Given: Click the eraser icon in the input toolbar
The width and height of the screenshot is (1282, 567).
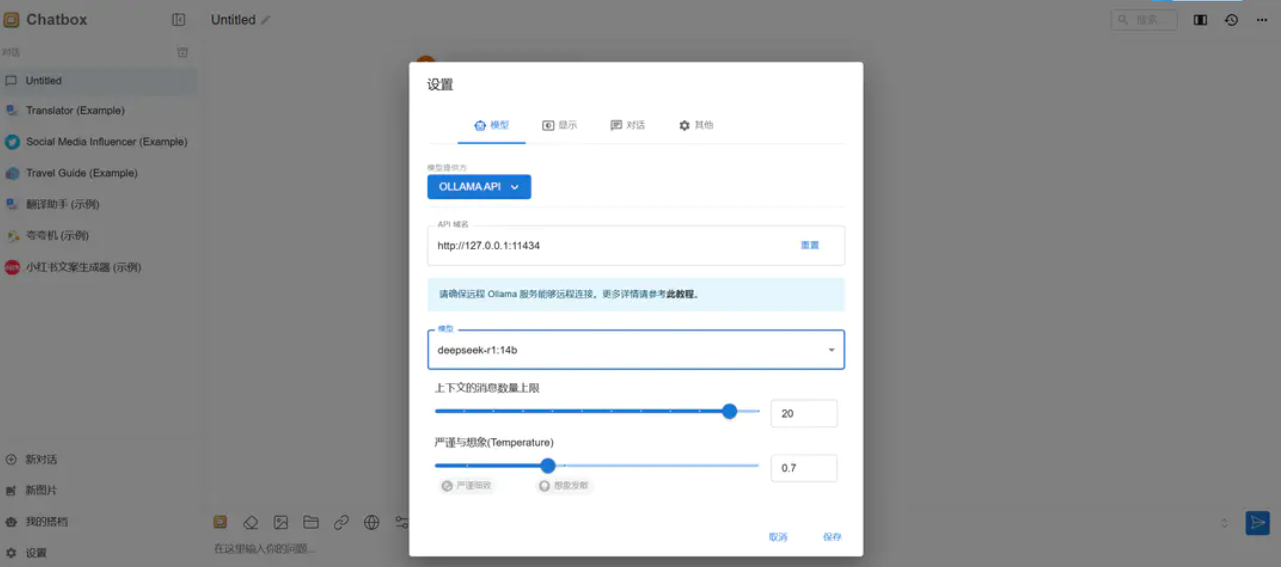Looking at the screenshot, I should (251, 522).
